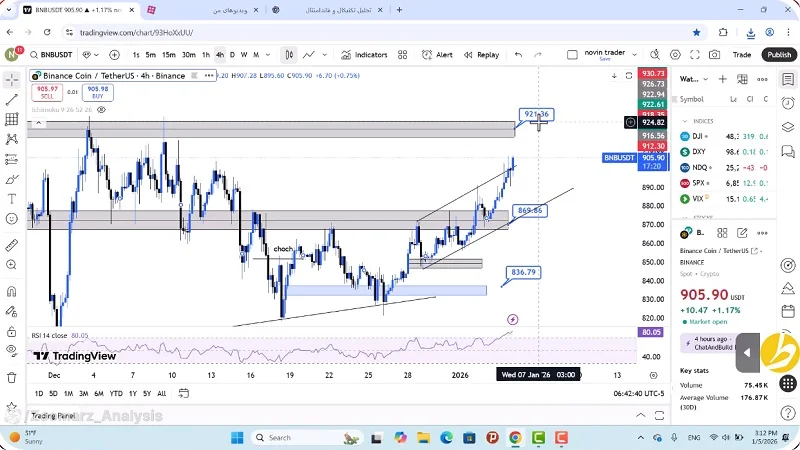Click the 905.90 price scale label
The image size is (800, 450).
click(x=653, y=157)
